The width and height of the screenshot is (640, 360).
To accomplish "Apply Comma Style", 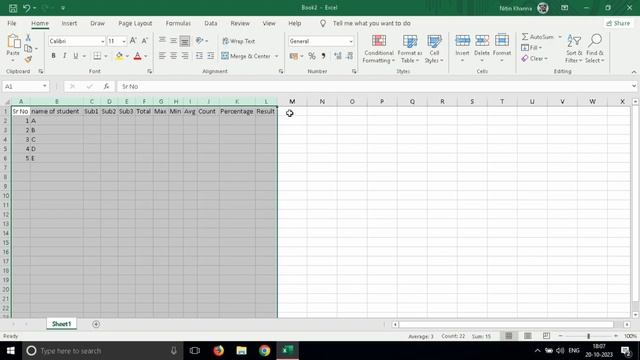I will coord(323,56).
